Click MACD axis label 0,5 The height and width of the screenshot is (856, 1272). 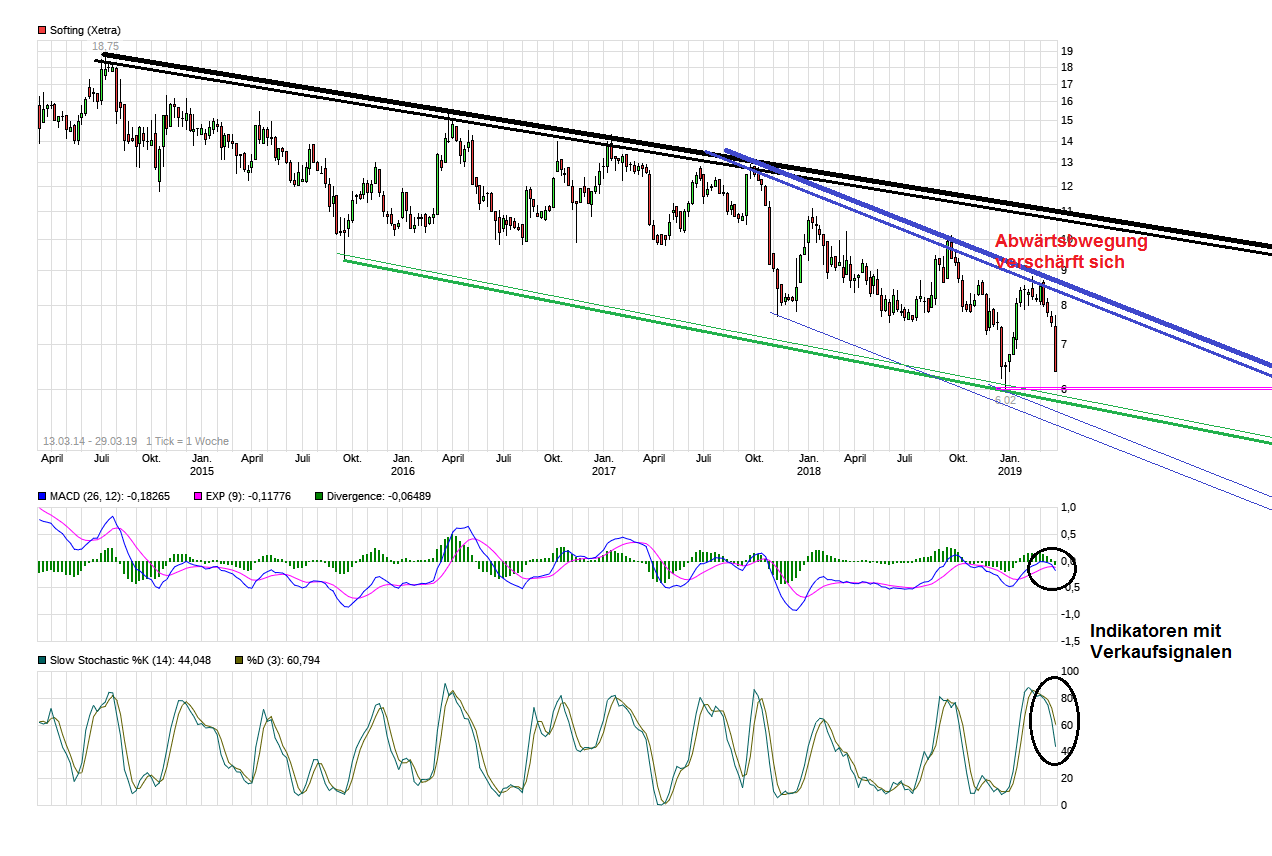(x=1068, y=535)
